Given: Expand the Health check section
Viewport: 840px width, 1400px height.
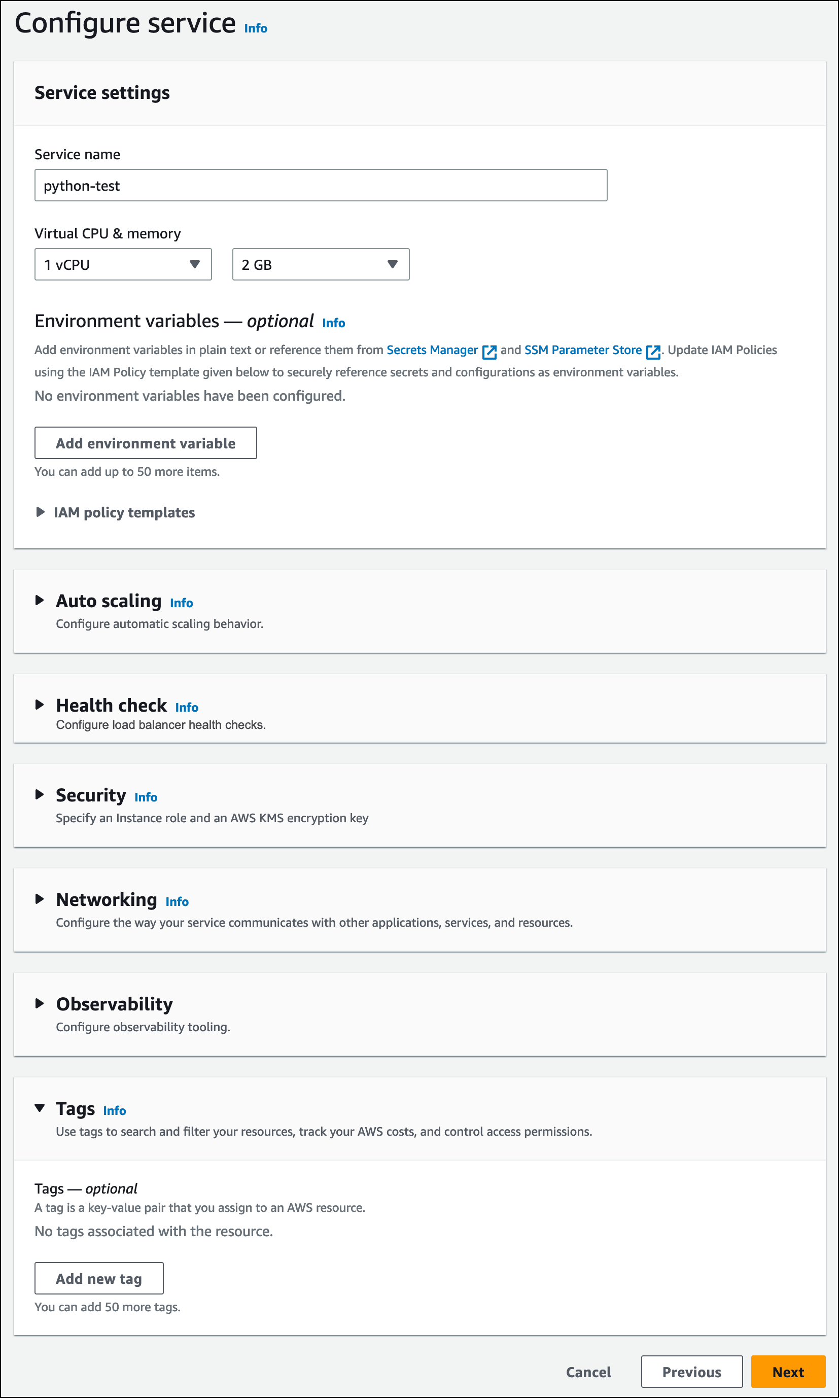Looking at the screenshot, I should tap(40, 705).
